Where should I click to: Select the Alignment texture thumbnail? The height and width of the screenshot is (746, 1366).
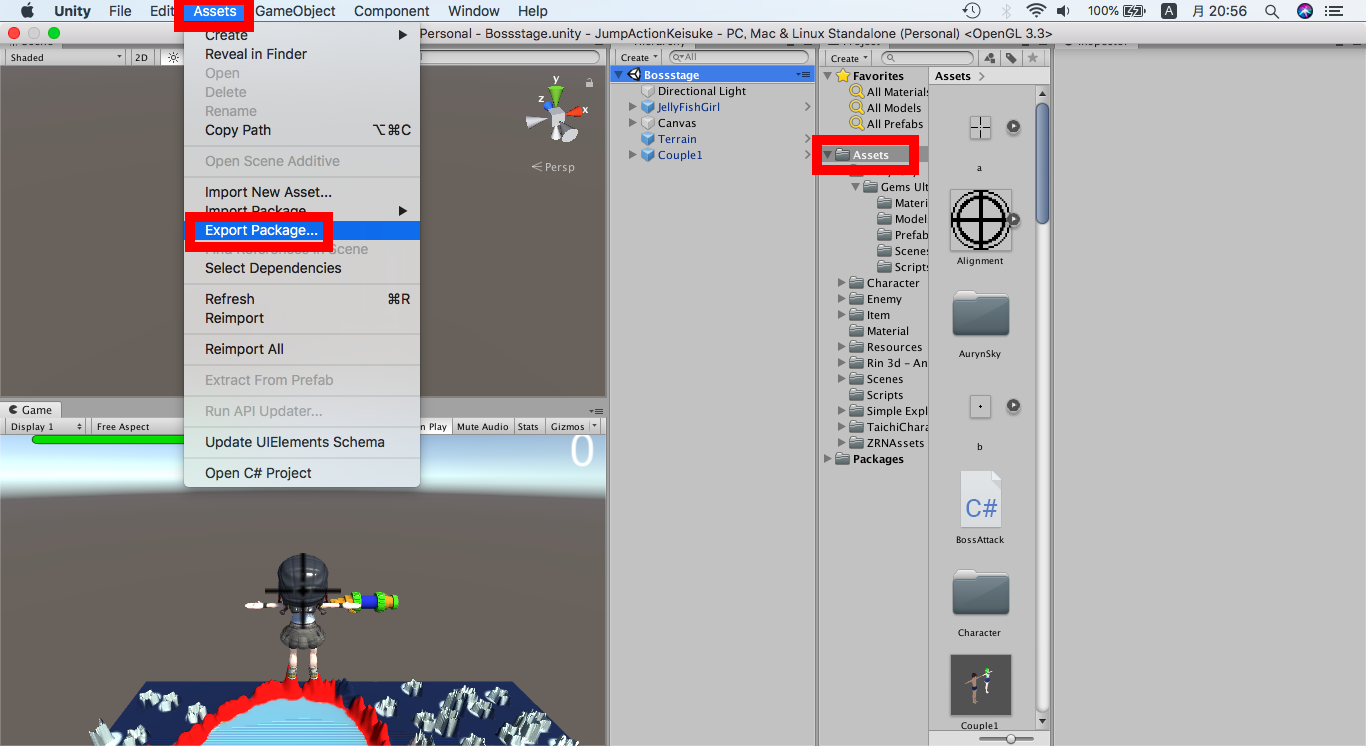pos(980,220)
